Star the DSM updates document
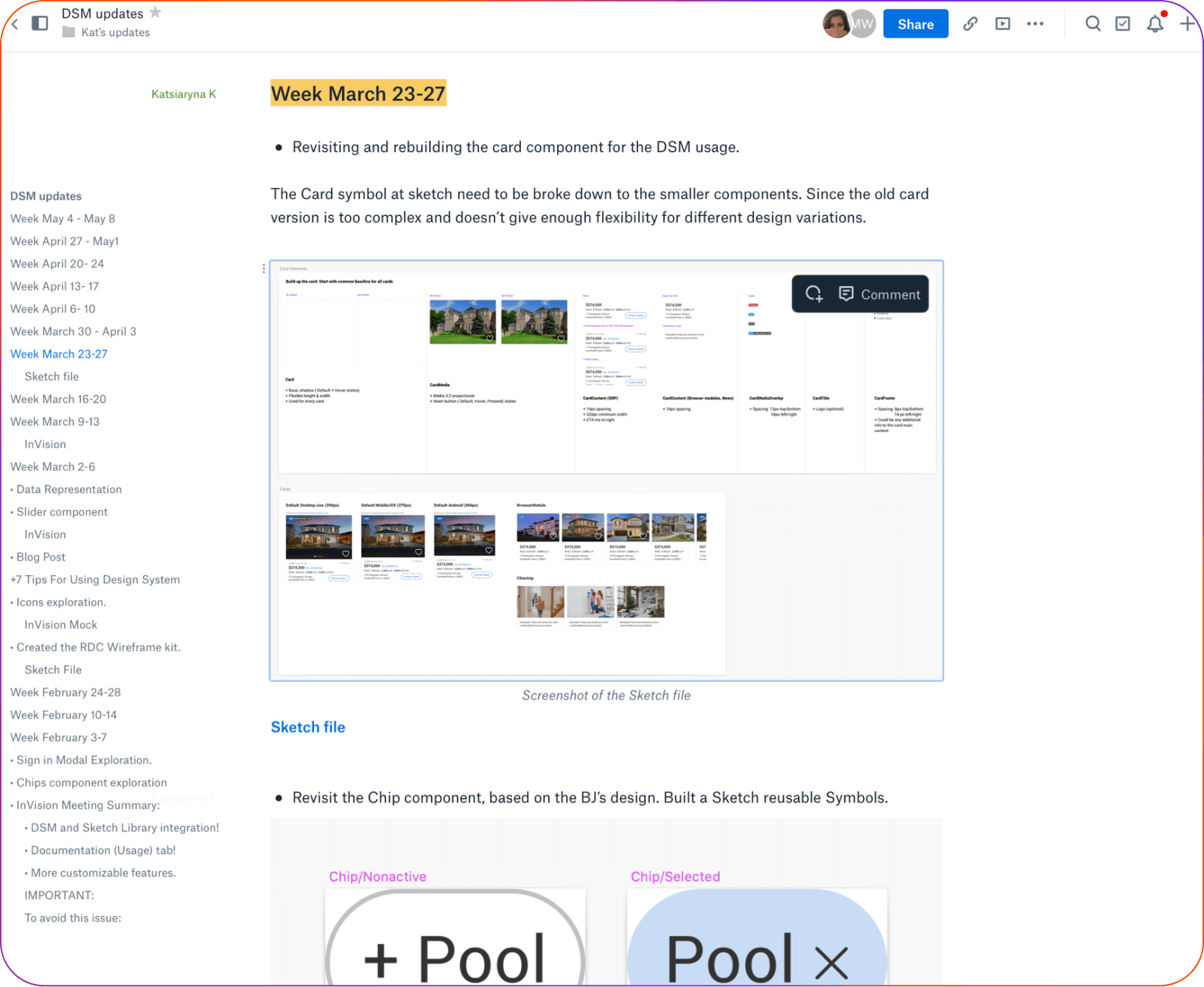 click(x=155, y=13)
